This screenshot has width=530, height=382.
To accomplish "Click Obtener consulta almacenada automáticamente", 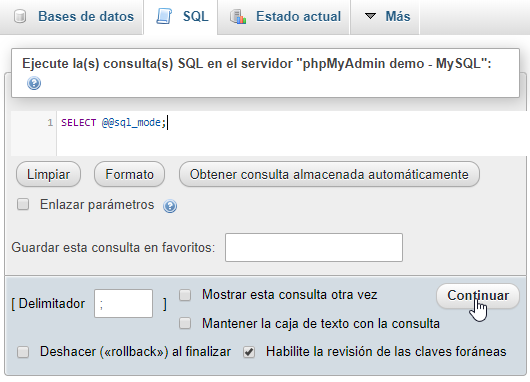I will pyautogui.click(x=329, y=174).
